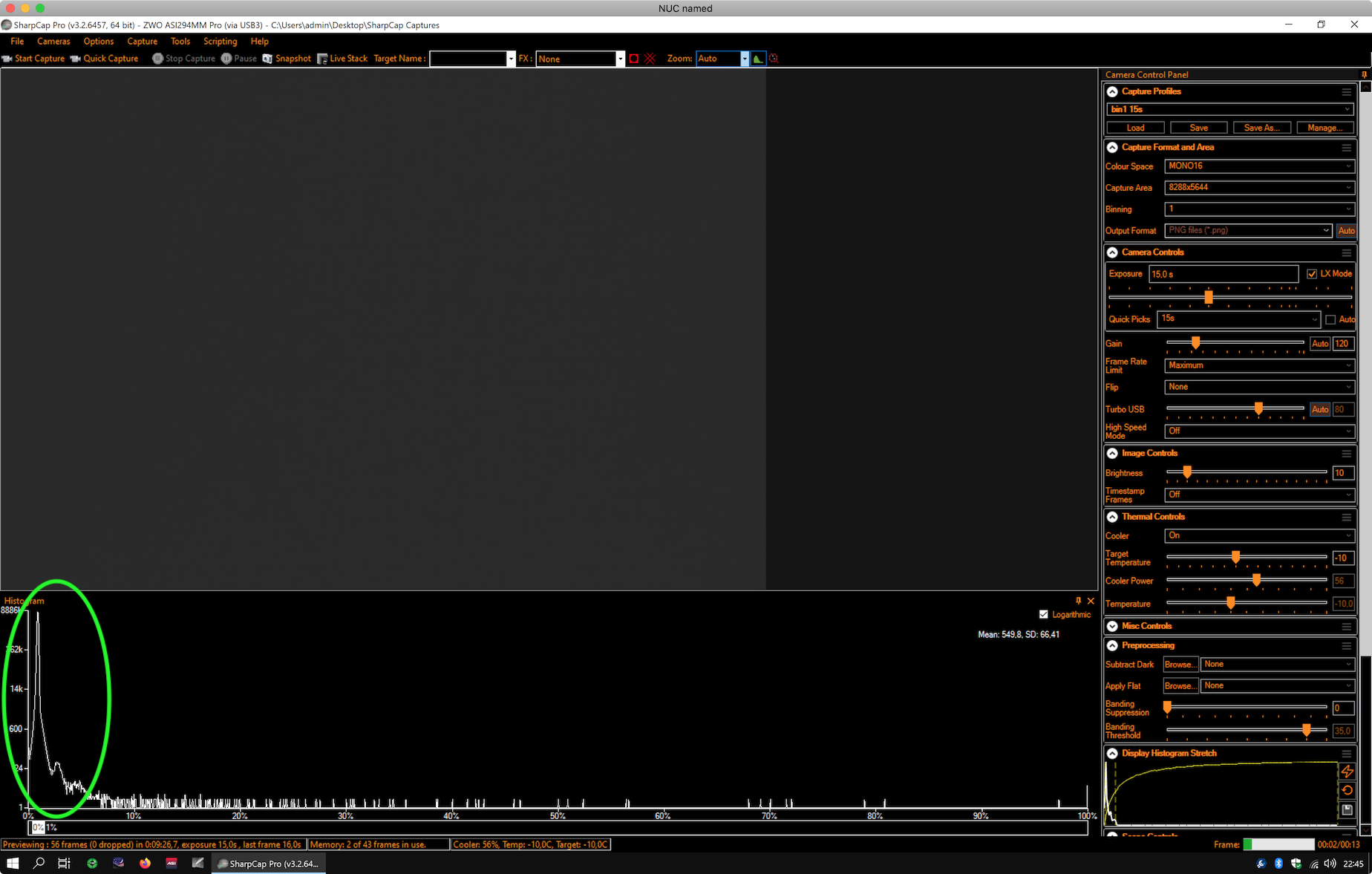
Task: Toggle the Auto button for Turbo USB
Action: tap(1320, 409)
